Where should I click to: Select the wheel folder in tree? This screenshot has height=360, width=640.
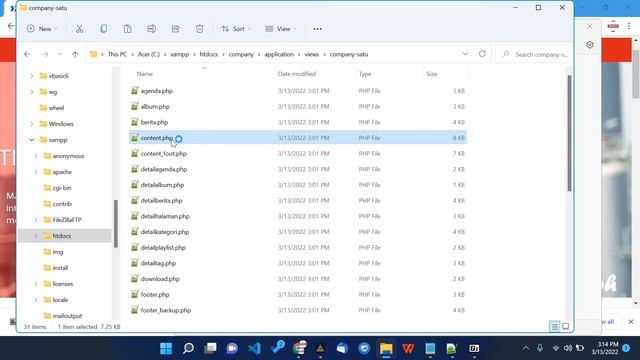tap(56, 108)
